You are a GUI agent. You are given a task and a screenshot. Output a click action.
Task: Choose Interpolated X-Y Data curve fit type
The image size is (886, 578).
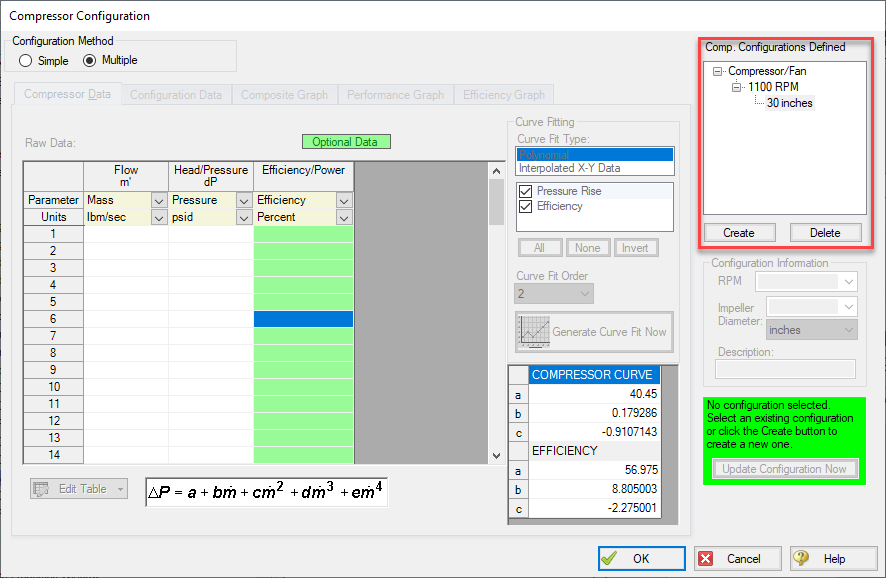pyautogui.click(x=568, y=168)
